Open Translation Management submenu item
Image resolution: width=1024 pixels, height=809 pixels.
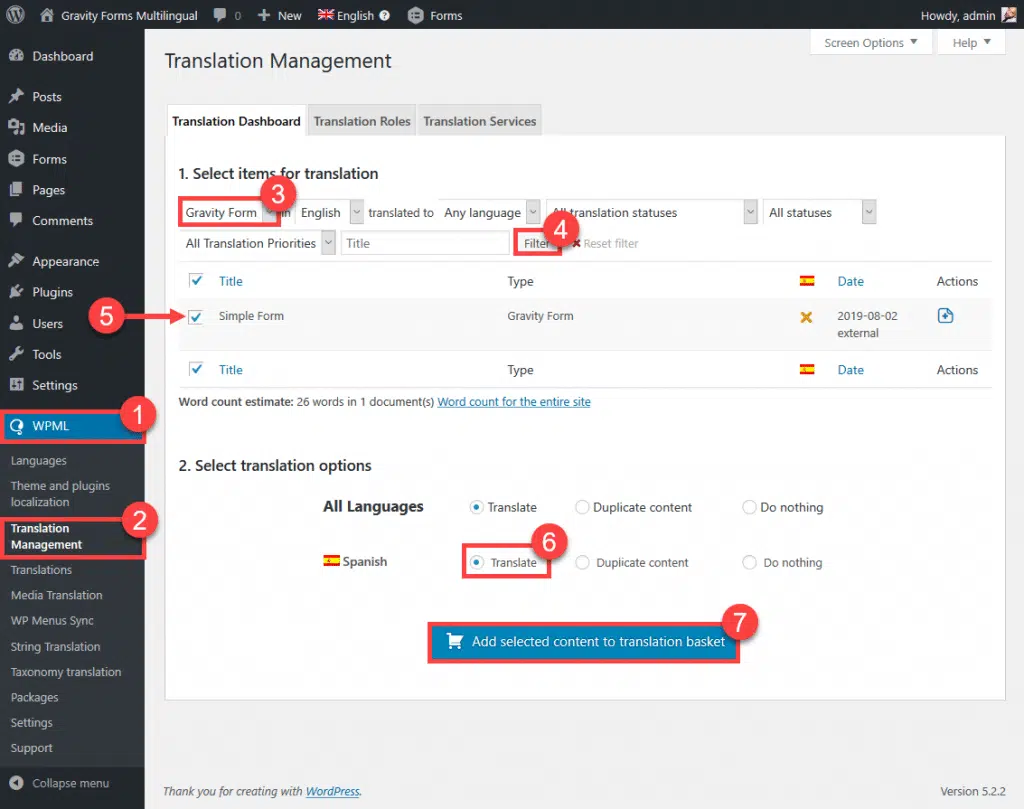[x=46, y=537]
